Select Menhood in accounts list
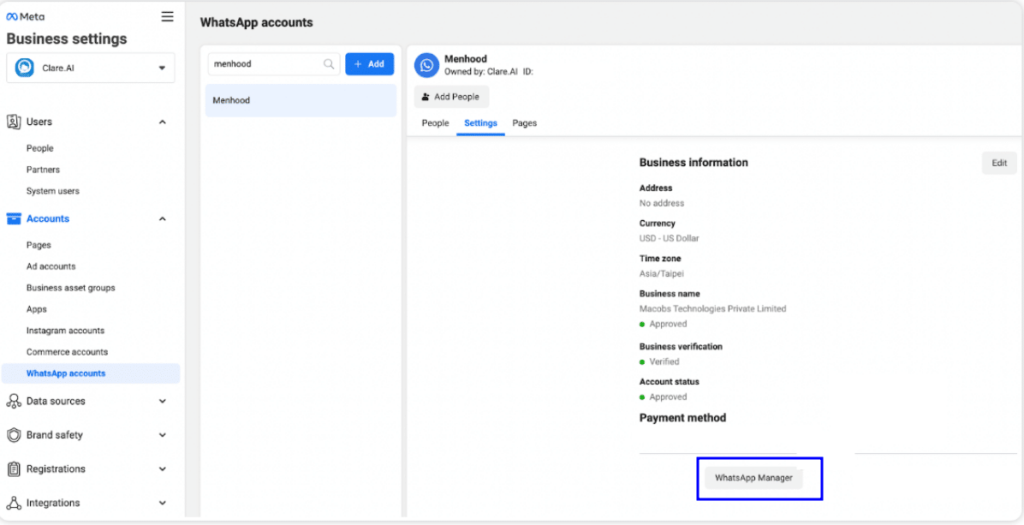This screenshot has width=1024, height=525. point(301,101)
